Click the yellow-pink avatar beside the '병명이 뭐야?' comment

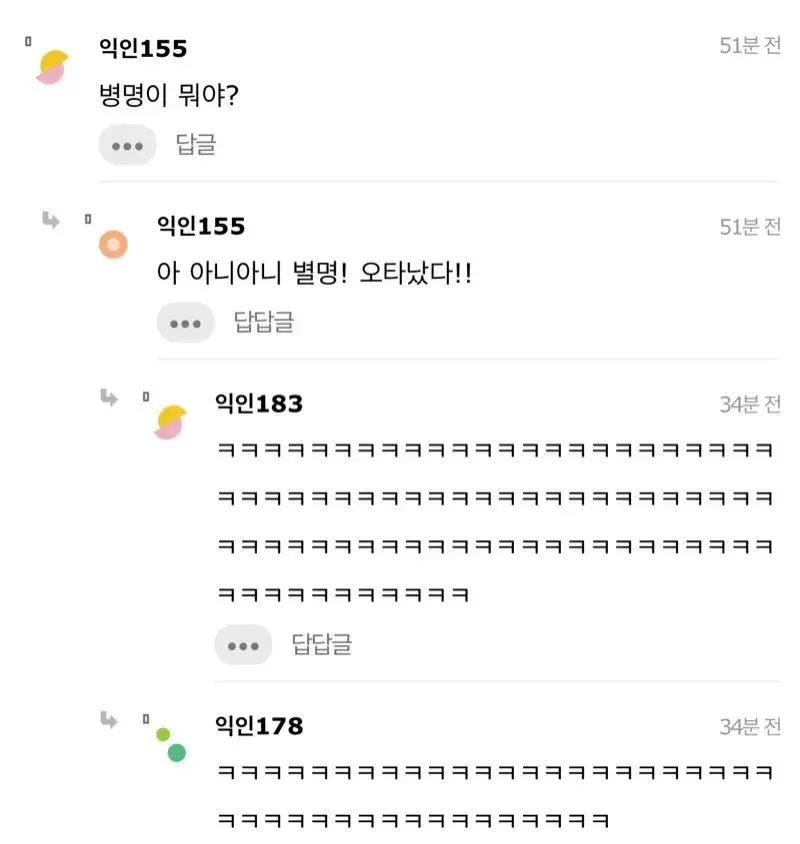point(53,66)
